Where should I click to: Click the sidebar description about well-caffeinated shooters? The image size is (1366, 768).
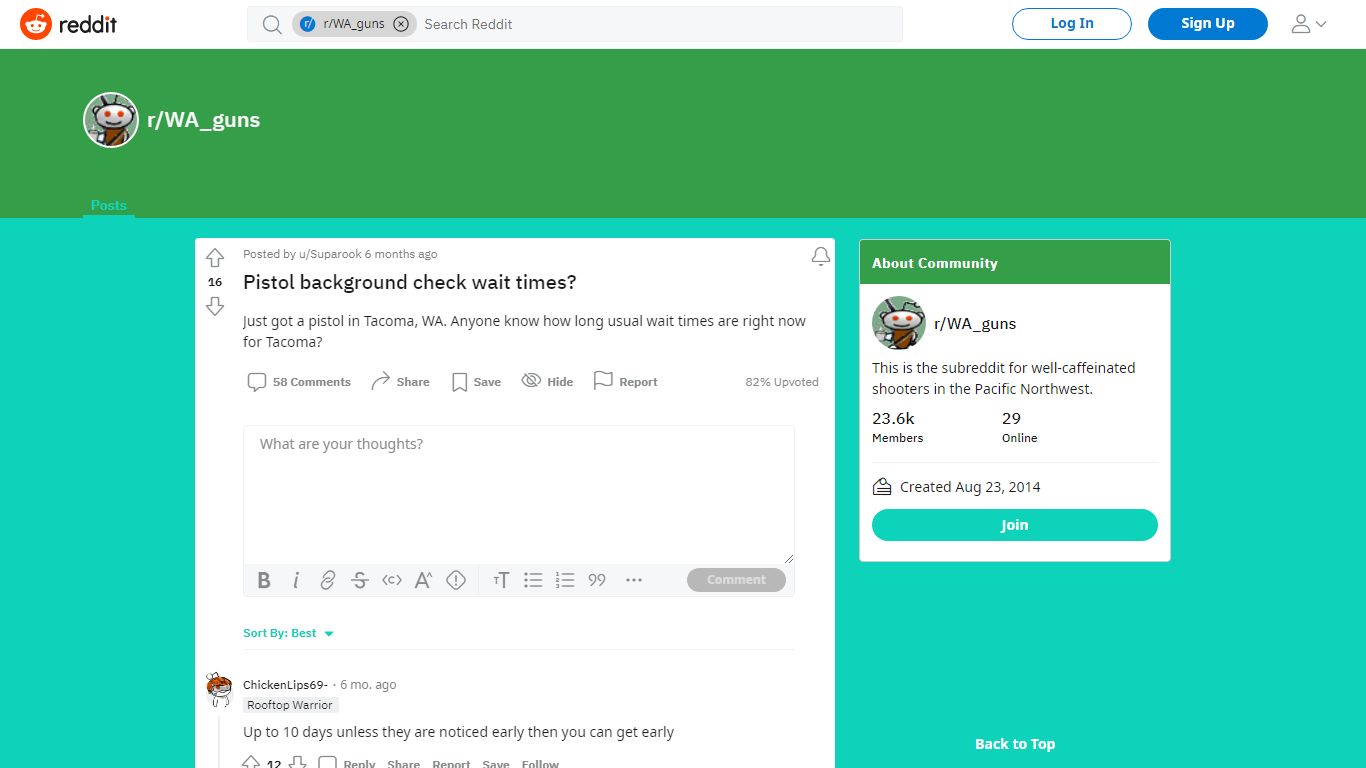tap(1004, 378)
